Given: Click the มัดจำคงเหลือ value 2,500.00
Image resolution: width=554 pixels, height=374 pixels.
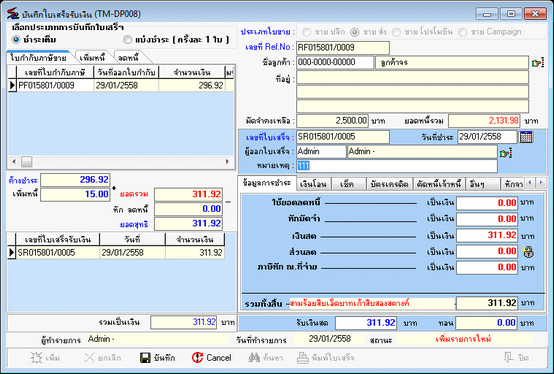Looking at the screenshot, I should (332, 121).
